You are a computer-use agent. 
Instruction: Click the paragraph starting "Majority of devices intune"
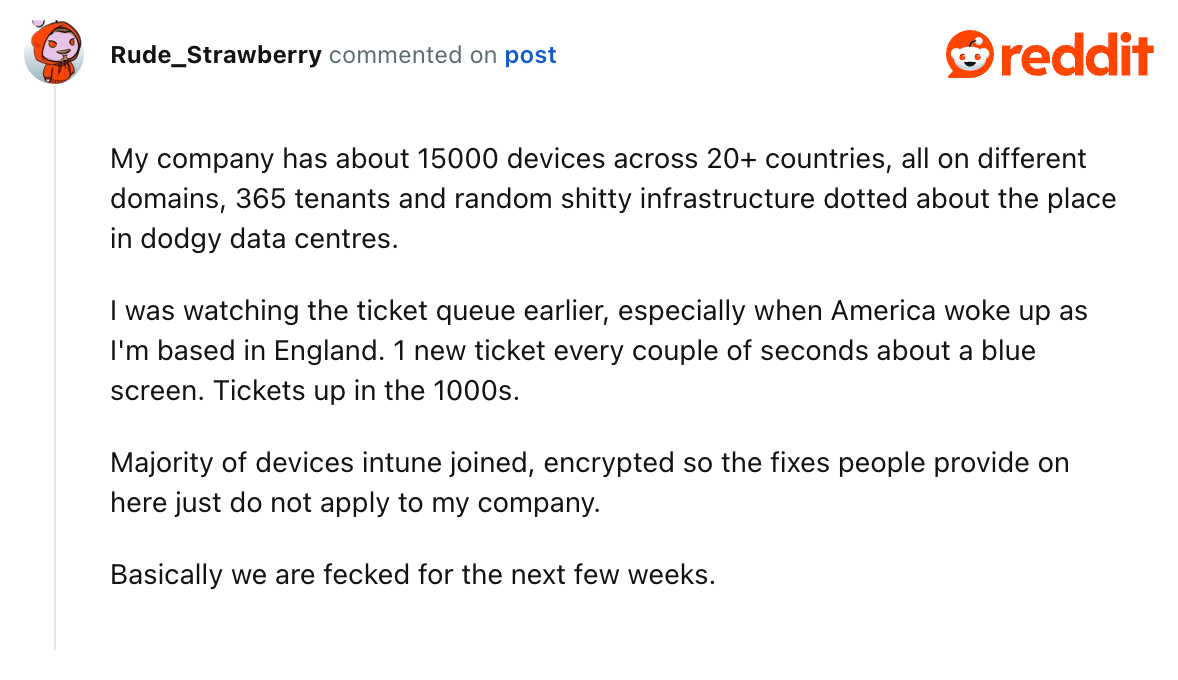[x=590, y=482]
